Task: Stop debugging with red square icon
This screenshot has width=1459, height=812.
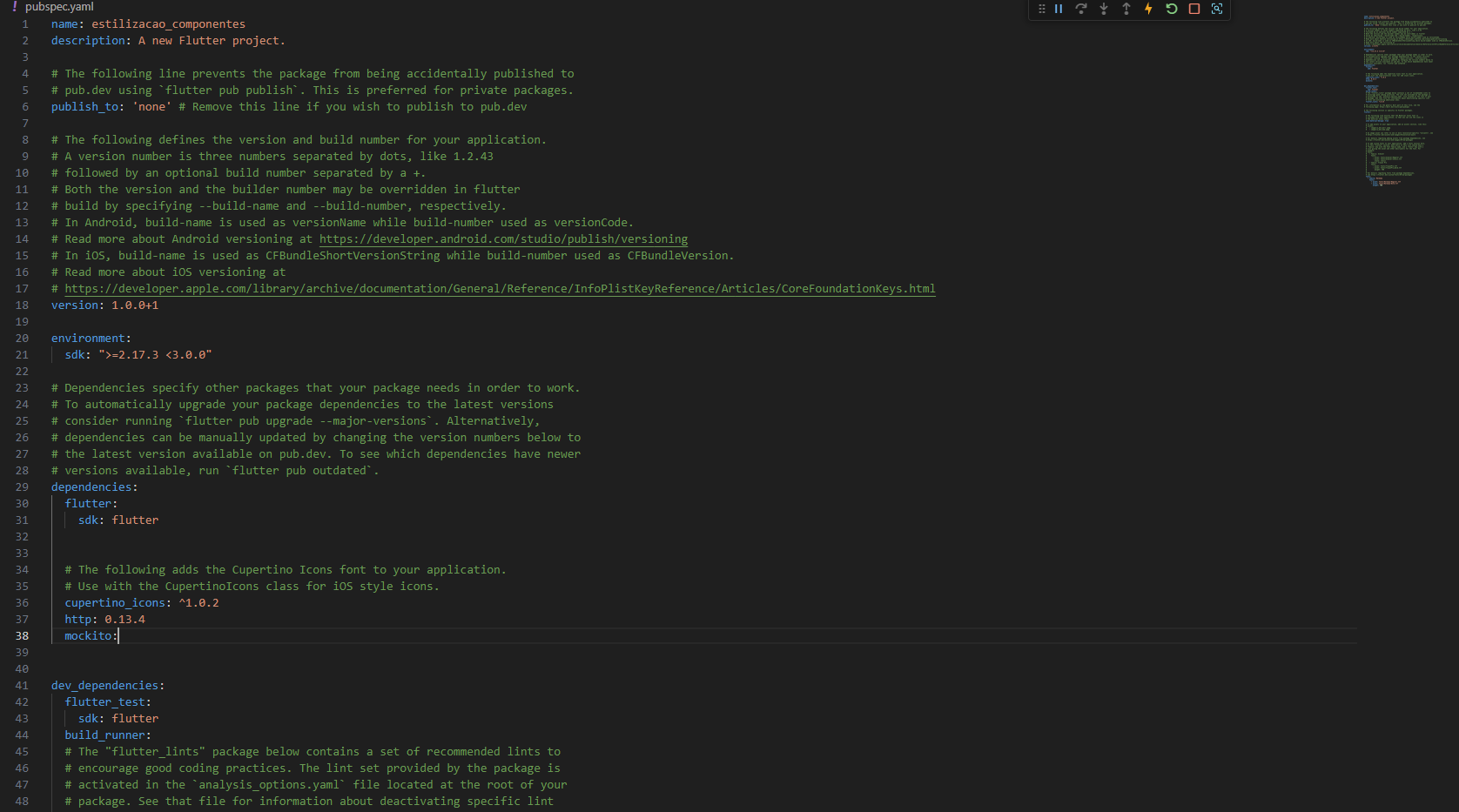Action: pos(1194,9)
